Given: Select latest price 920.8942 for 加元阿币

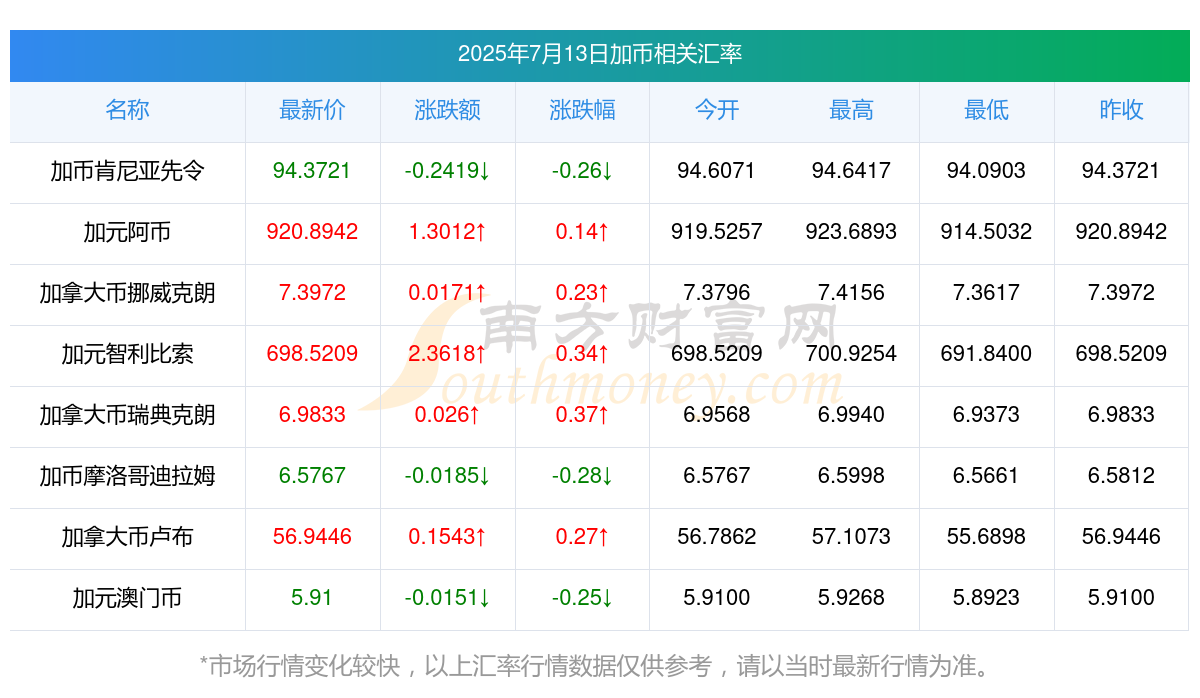Looking at the screenshot, I should 312,232.
